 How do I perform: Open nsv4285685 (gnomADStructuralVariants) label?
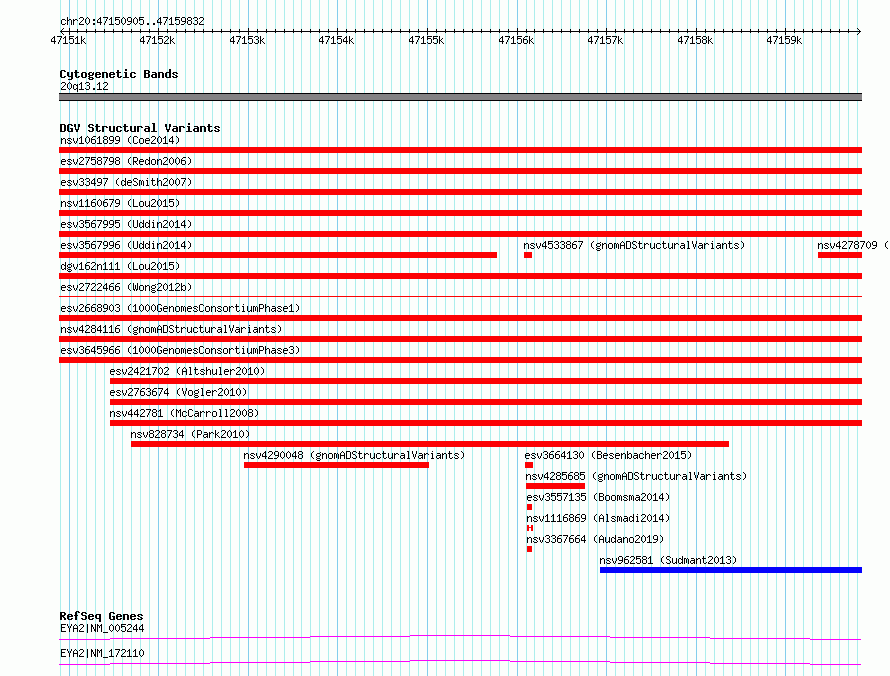pos(636,476)
